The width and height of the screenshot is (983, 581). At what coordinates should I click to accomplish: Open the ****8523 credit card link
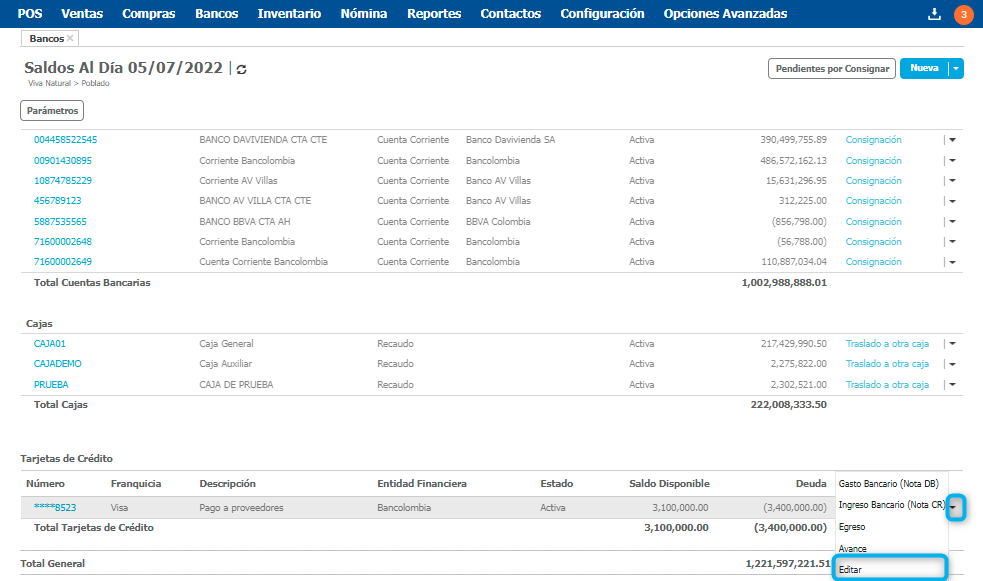[55, 507]
